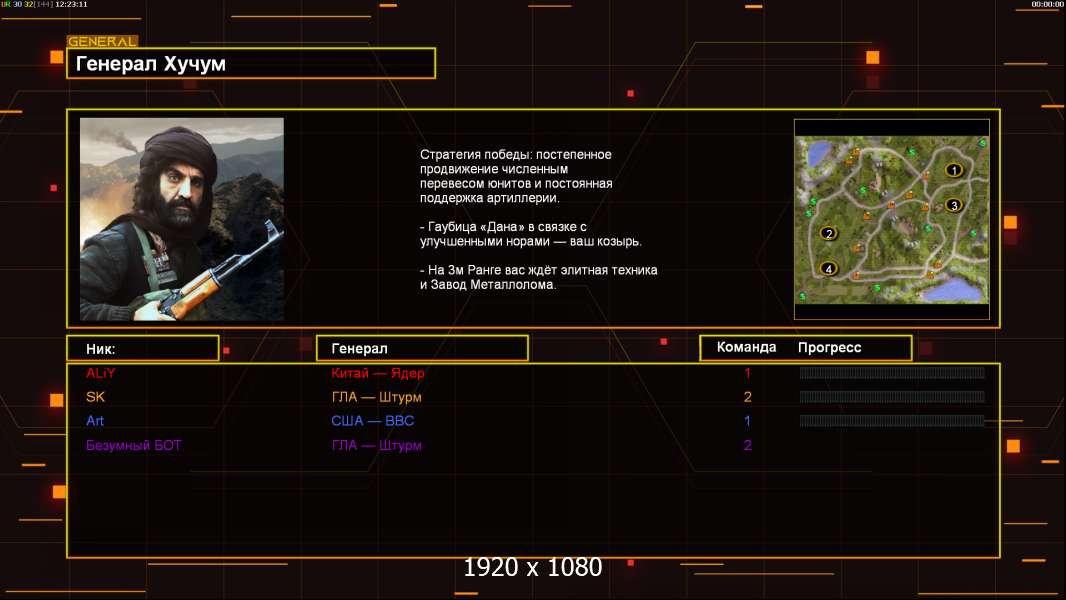The width and height of the screenshot is (1066, 600).
Task: Select start position marker 3 on map
Action: pyautogui.click(x=954, y=205)
